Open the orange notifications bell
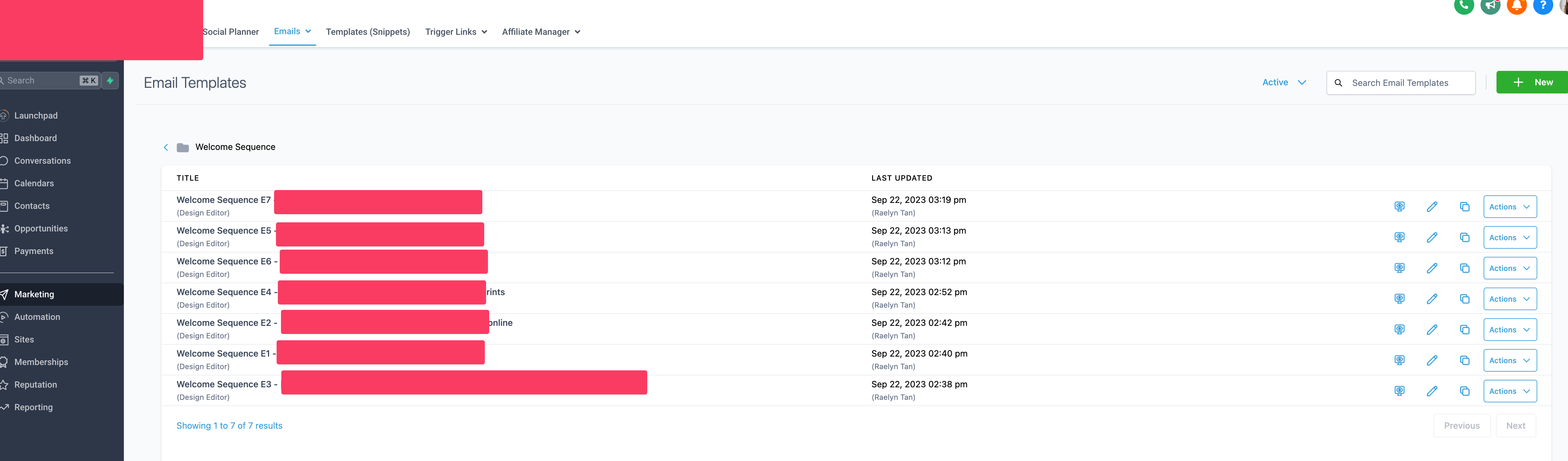 click(x=1516, y=5)
